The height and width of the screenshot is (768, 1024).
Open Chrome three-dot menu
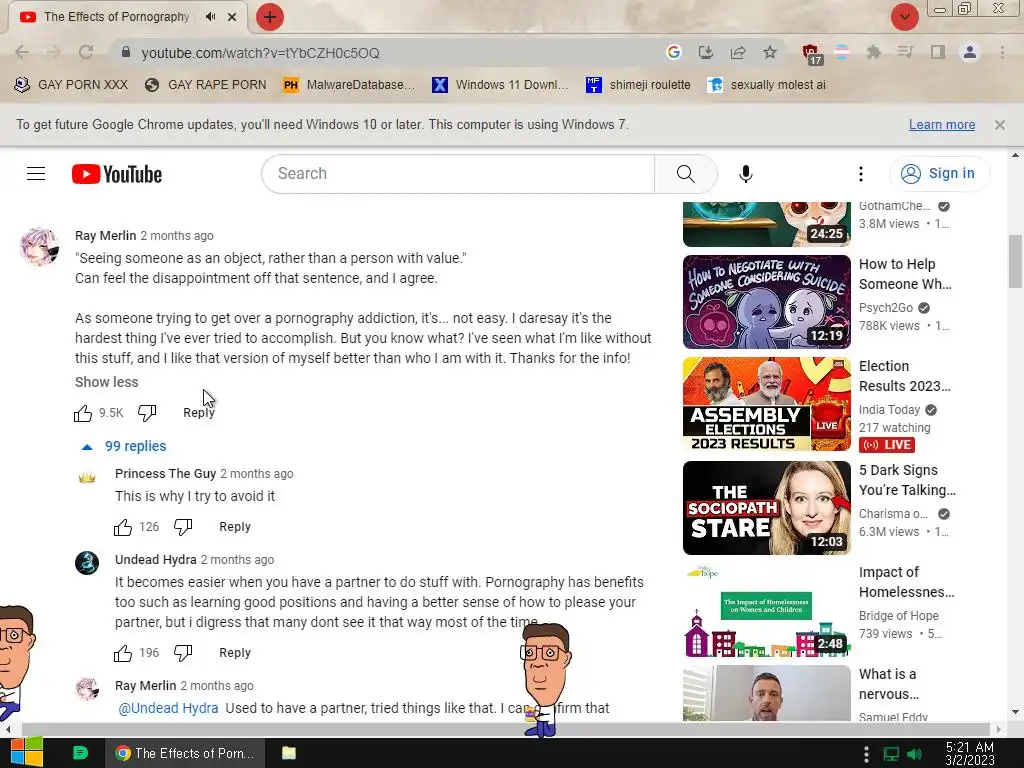point(1002,52)
